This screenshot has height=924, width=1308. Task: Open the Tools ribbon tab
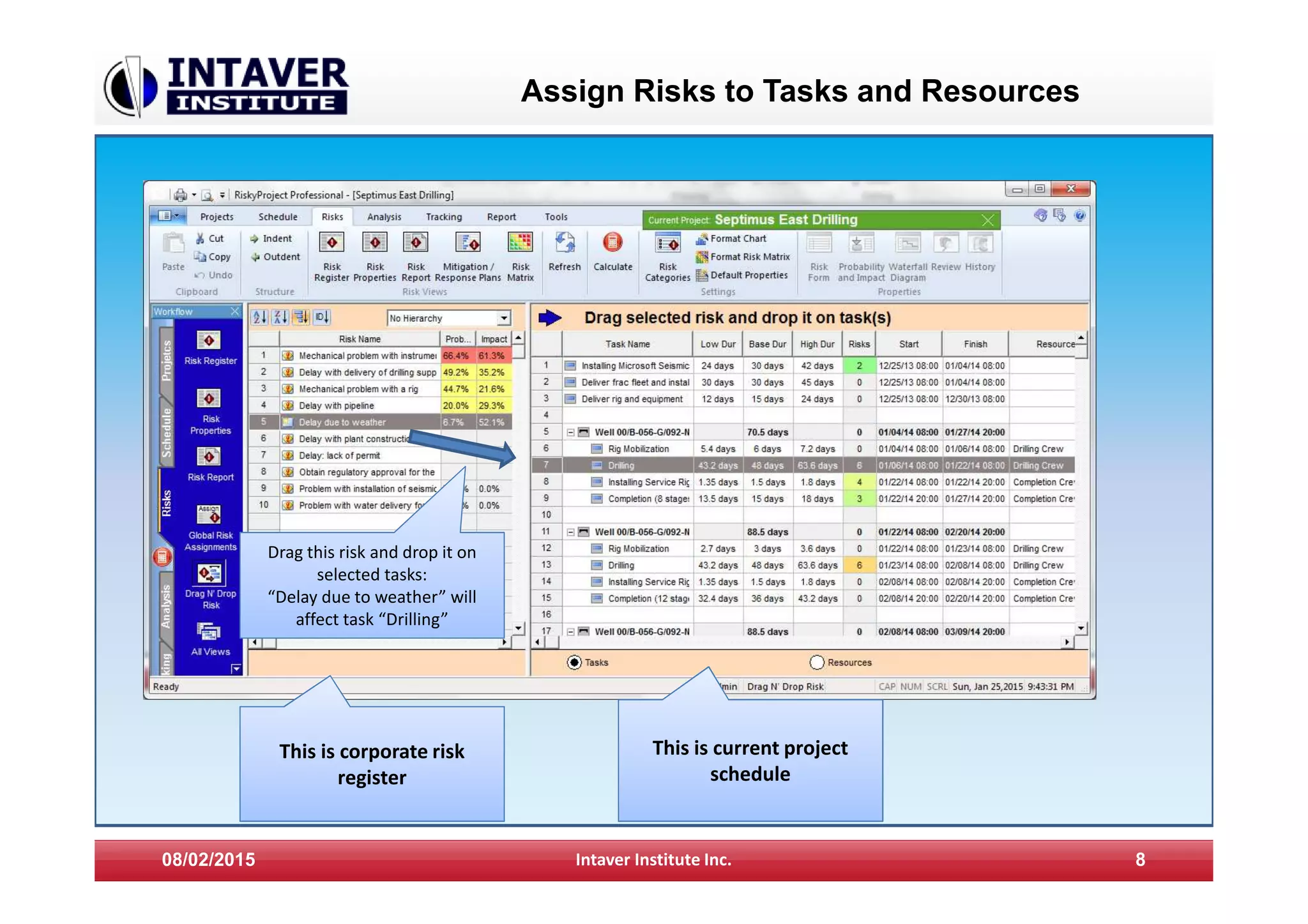[x=556, y=217]
